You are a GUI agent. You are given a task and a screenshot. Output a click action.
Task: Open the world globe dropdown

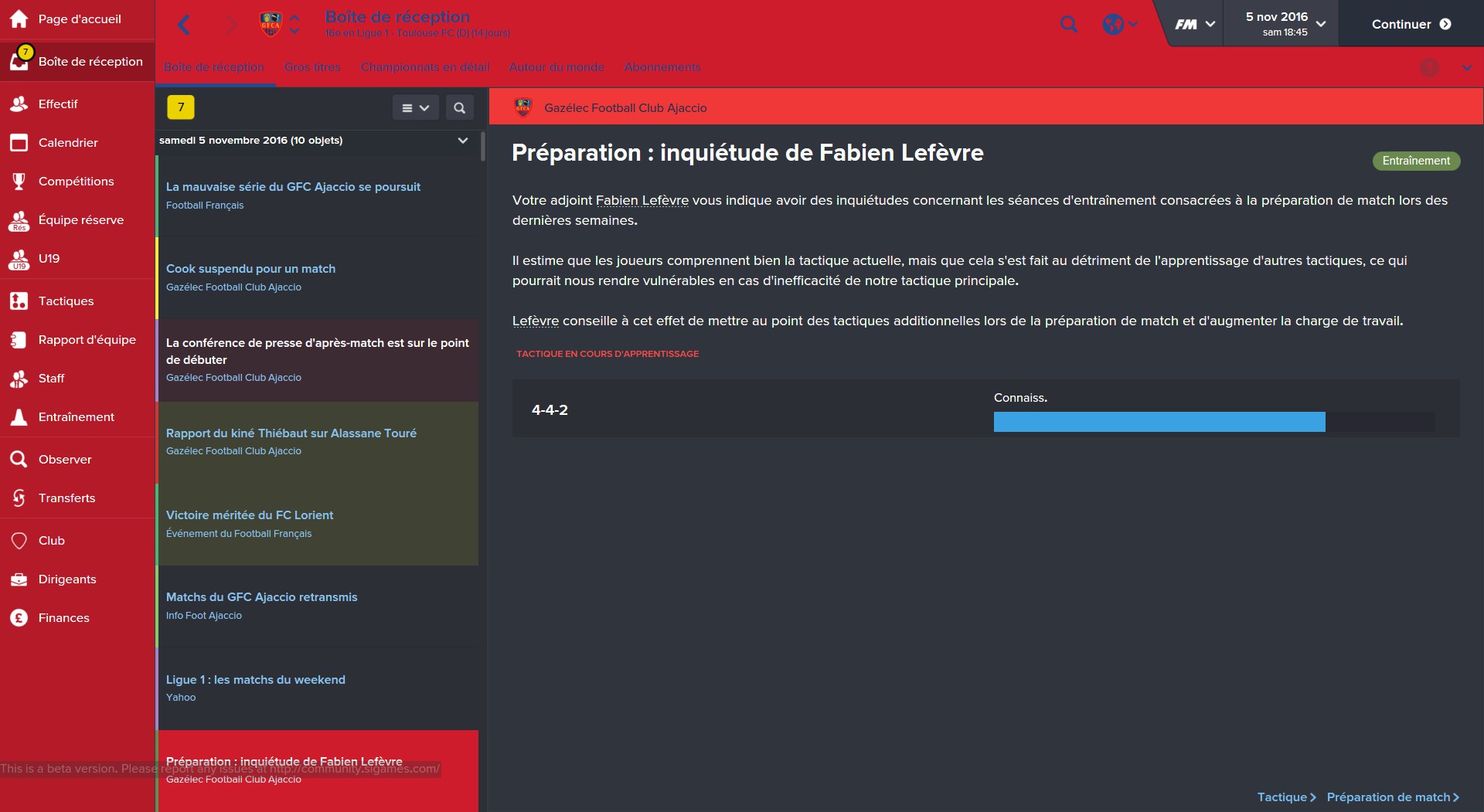point(1120,24)
